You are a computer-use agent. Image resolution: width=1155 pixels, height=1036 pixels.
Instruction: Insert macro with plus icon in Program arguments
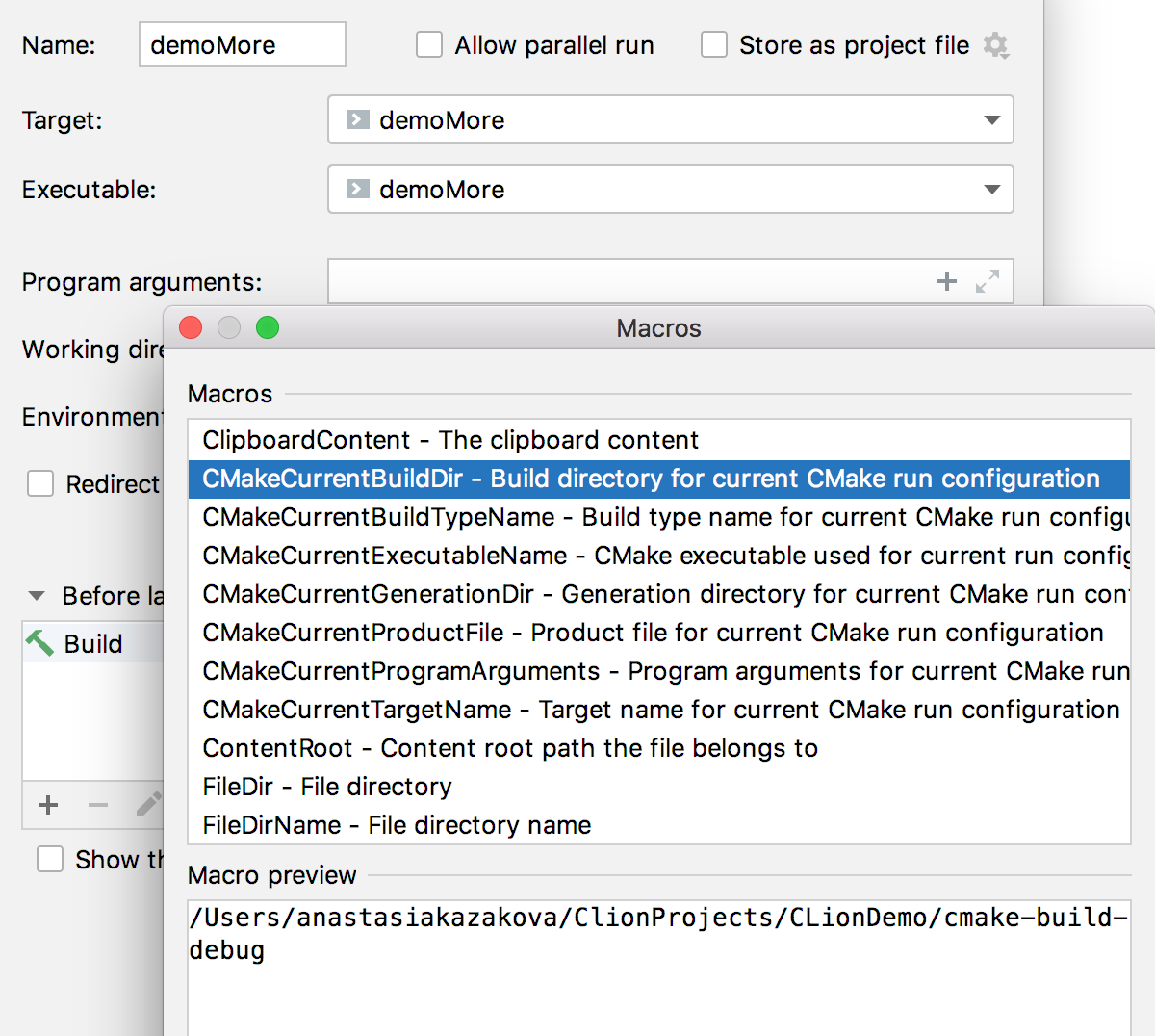tap(947, 281)
